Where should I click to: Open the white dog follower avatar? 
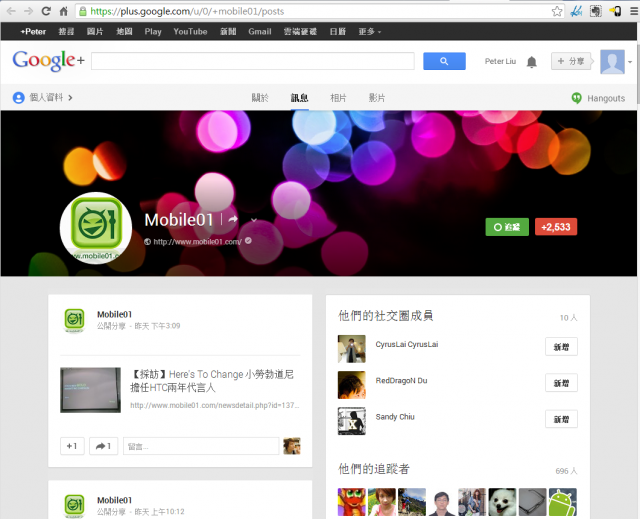pyautogui.click(x=502, y=502)
